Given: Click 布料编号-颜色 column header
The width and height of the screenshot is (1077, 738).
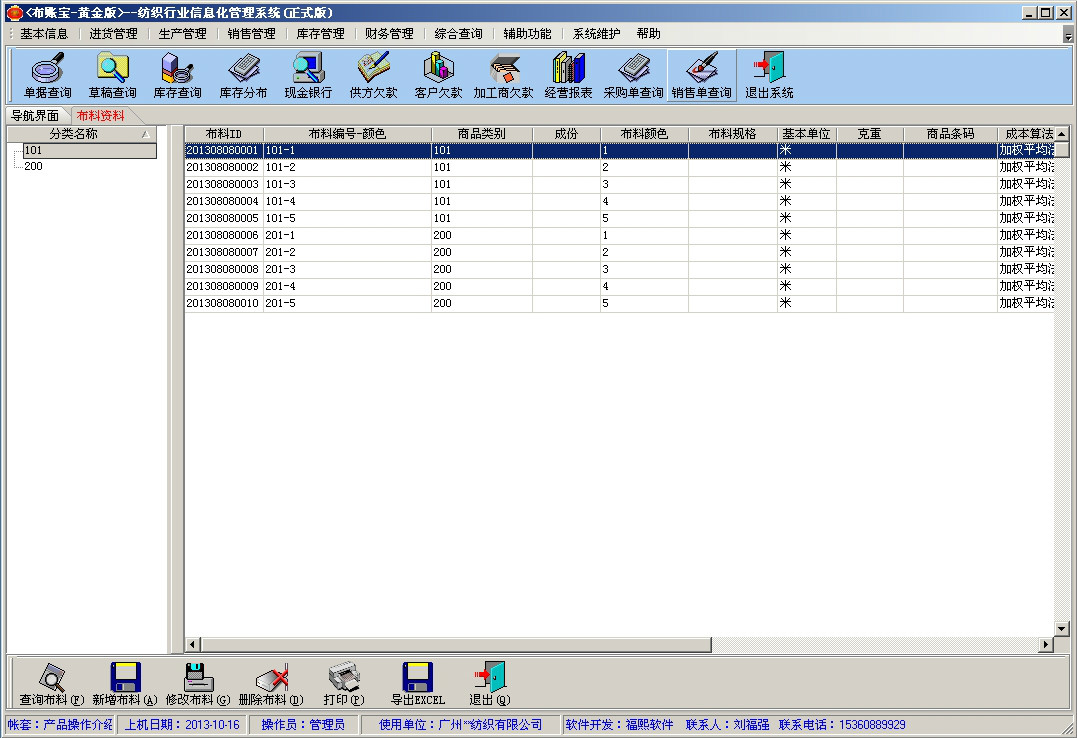Looking at the screenshot, I should [x=348, y=134].
